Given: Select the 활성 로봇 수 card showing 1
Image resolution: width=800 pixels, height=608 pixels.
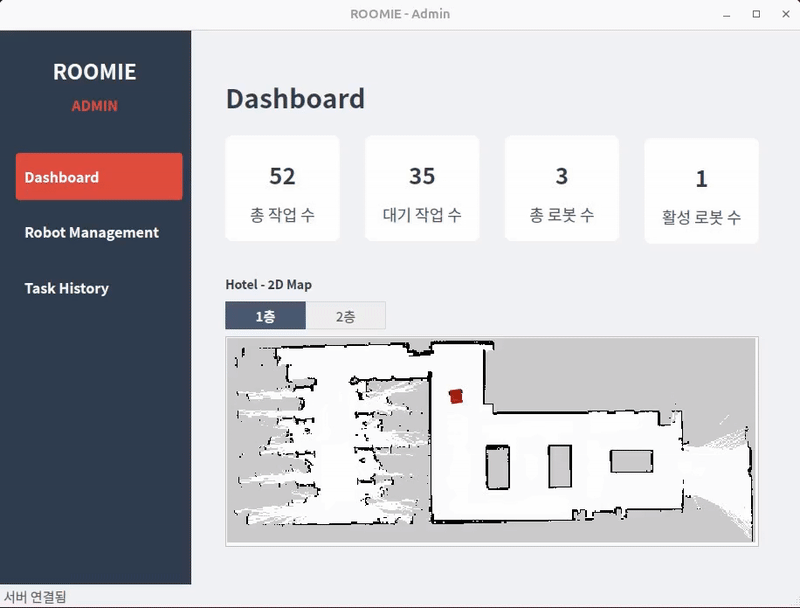Looking at the screenshot, I should tap(701, 191).
